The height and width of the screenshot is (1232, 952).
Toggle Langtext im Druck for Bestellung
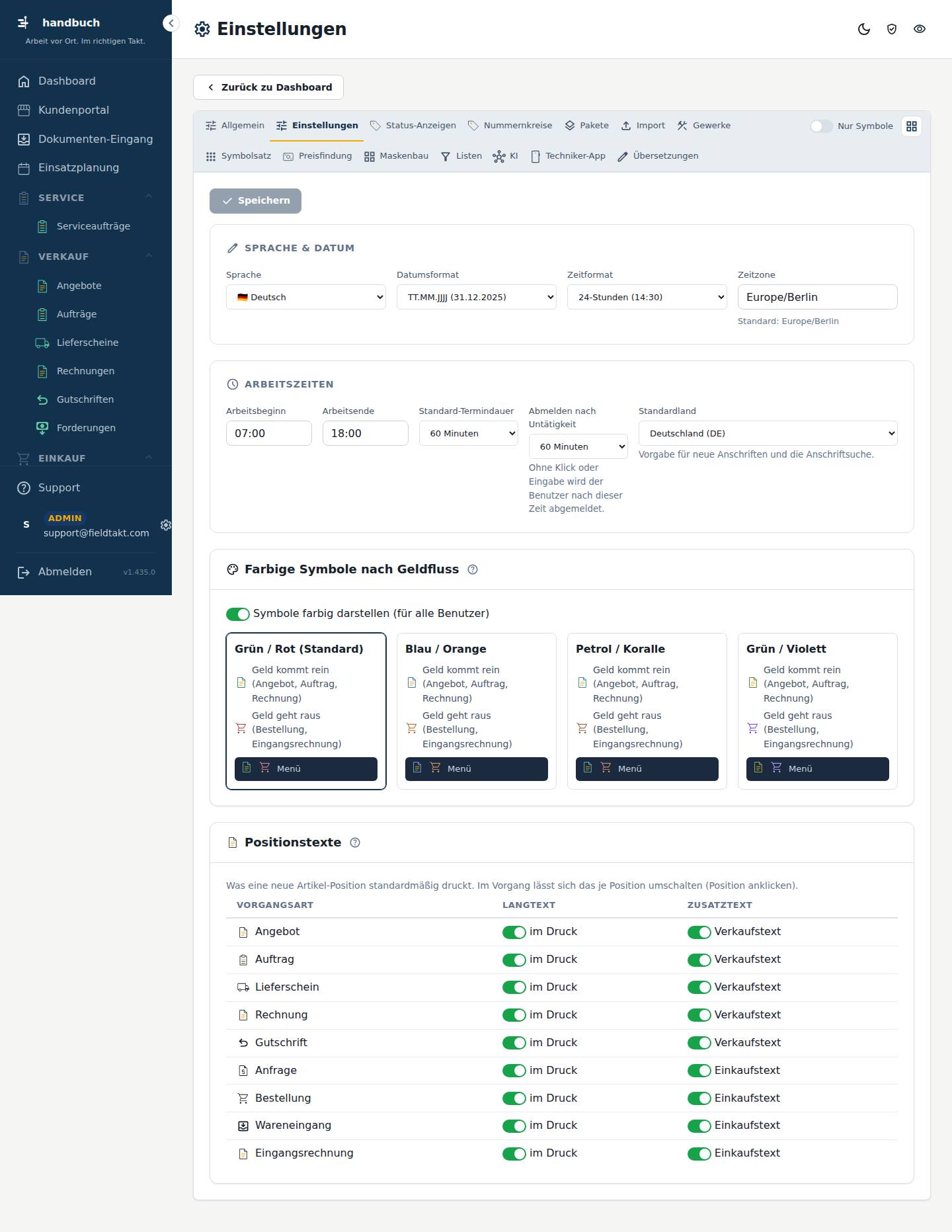pyautogui.click(x=514, y=1098)
